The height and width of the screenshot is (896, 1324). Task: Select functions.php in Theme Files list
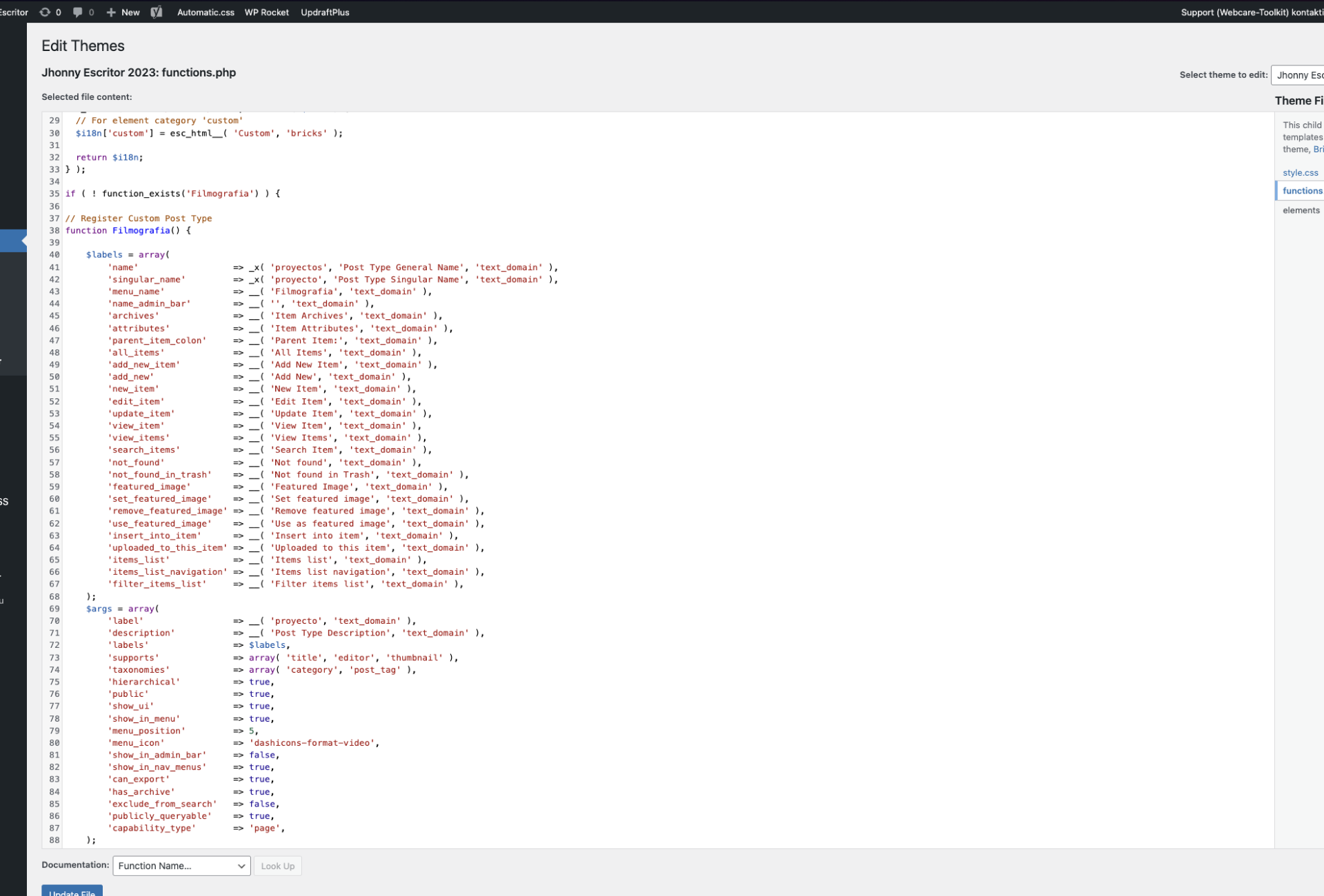pos(1302,191)
